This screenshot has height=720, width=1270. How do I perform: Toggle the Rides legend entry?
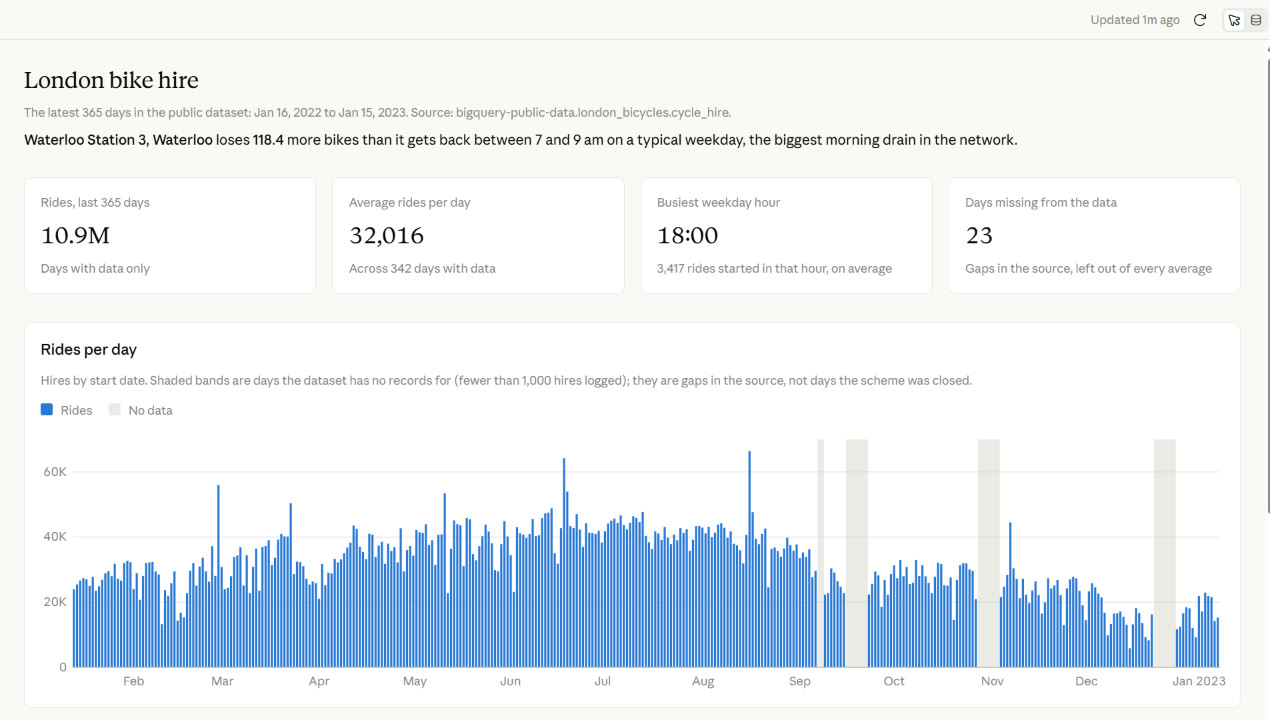[x=66, y=410]
